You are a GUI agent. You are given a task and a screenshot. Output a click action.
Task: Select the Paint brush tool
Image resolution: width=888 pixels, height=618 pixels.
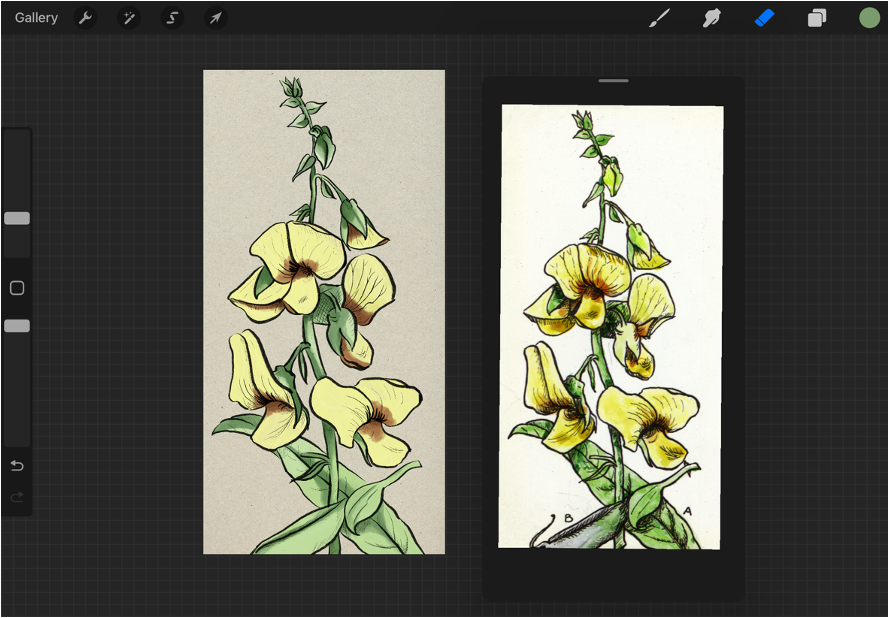(659, 18)
